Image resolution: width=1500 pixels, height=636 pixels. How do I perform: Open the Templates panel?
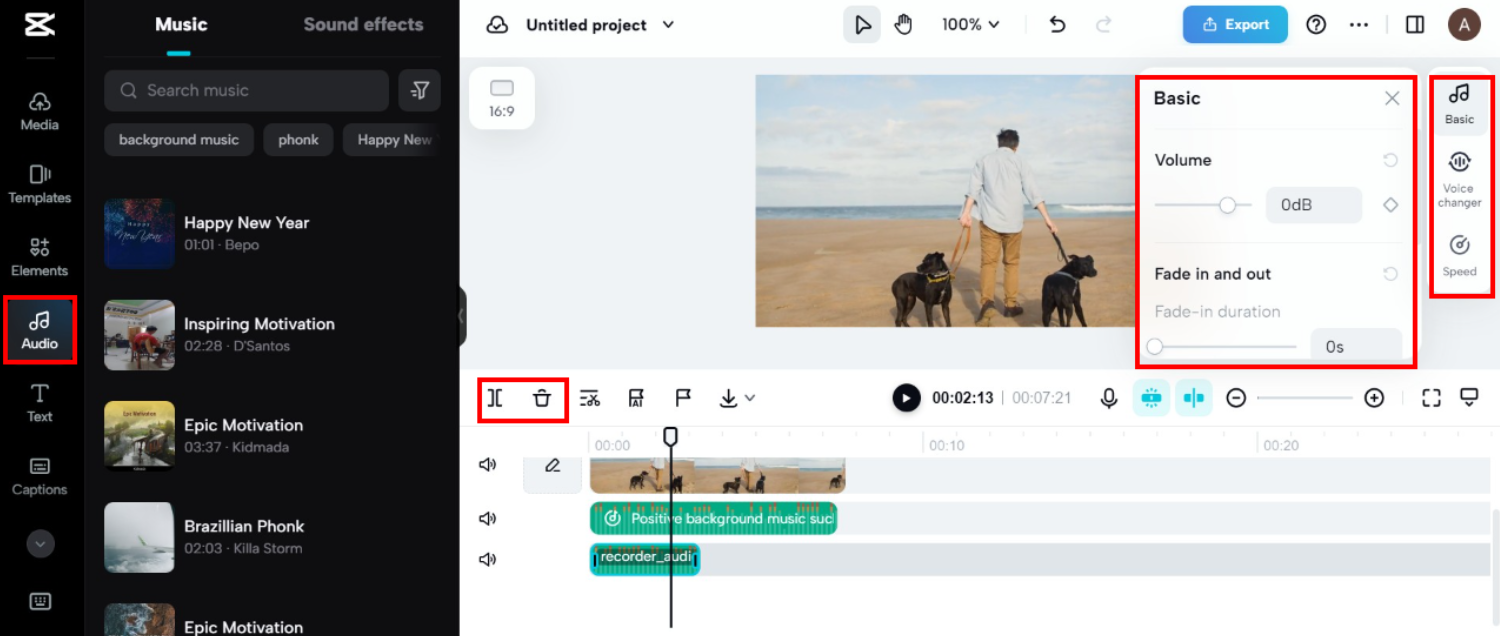(x=40, y=185)
